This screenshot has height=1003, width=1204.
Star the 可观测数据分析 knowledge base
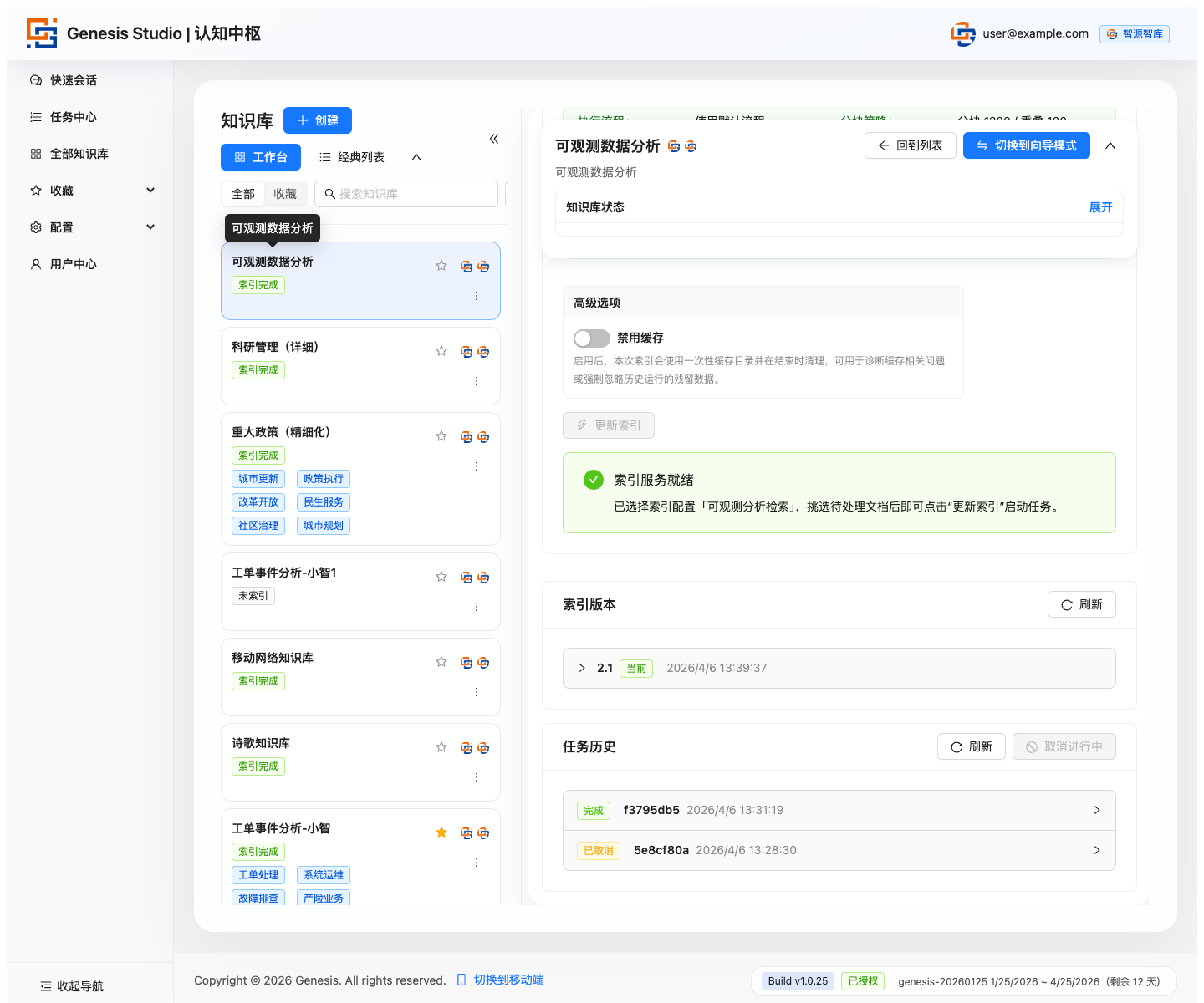441,266
